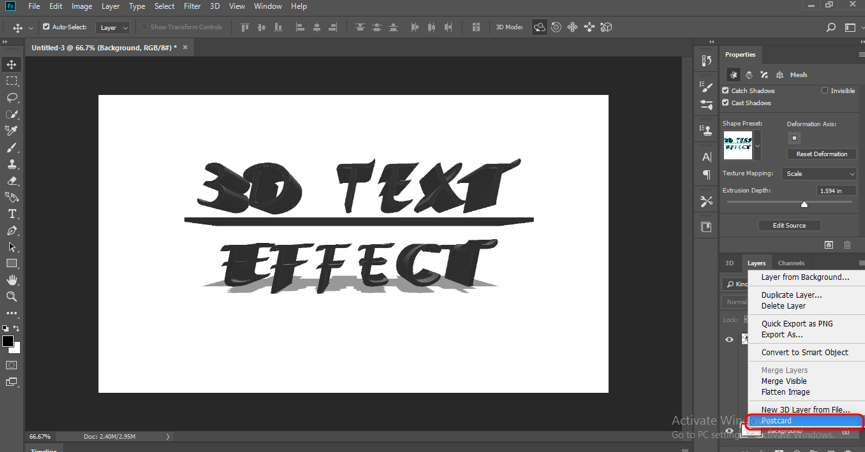Choose Postcard from the context menu
The width and height of the screenshot is (865, 452).
(776, 421)
